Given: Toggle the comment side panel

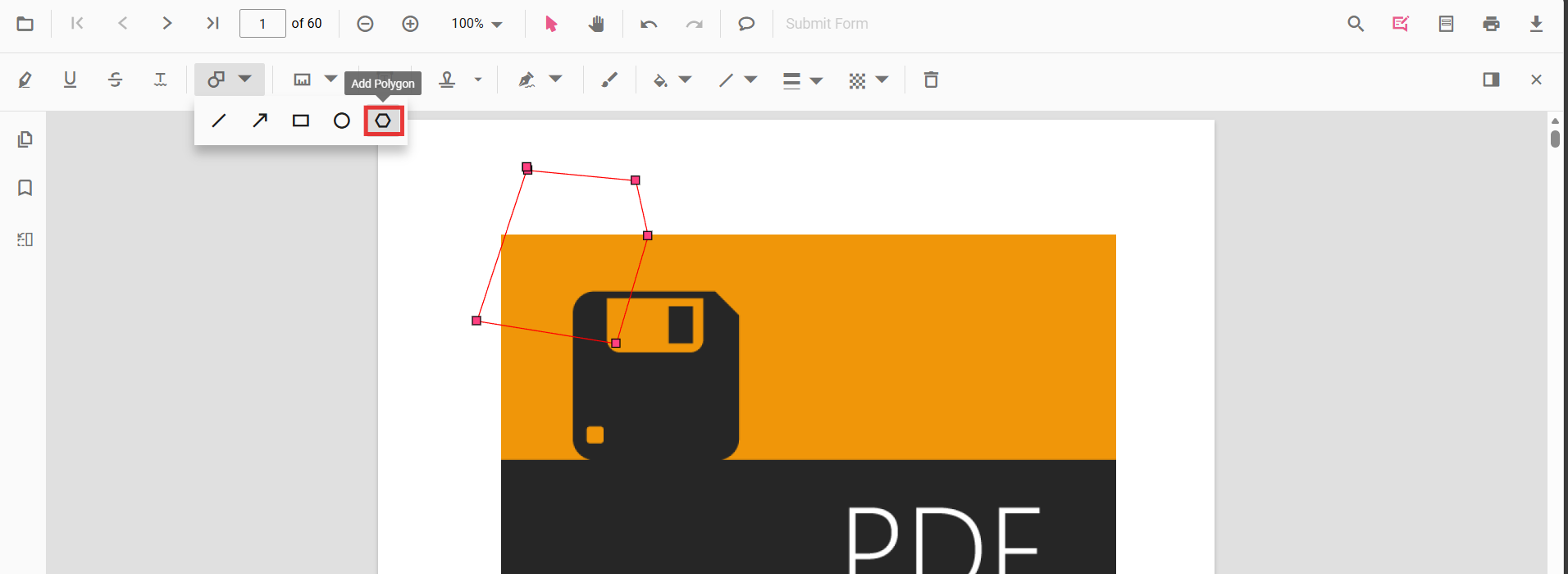Looking at the screenshot, I should 1491,80.
